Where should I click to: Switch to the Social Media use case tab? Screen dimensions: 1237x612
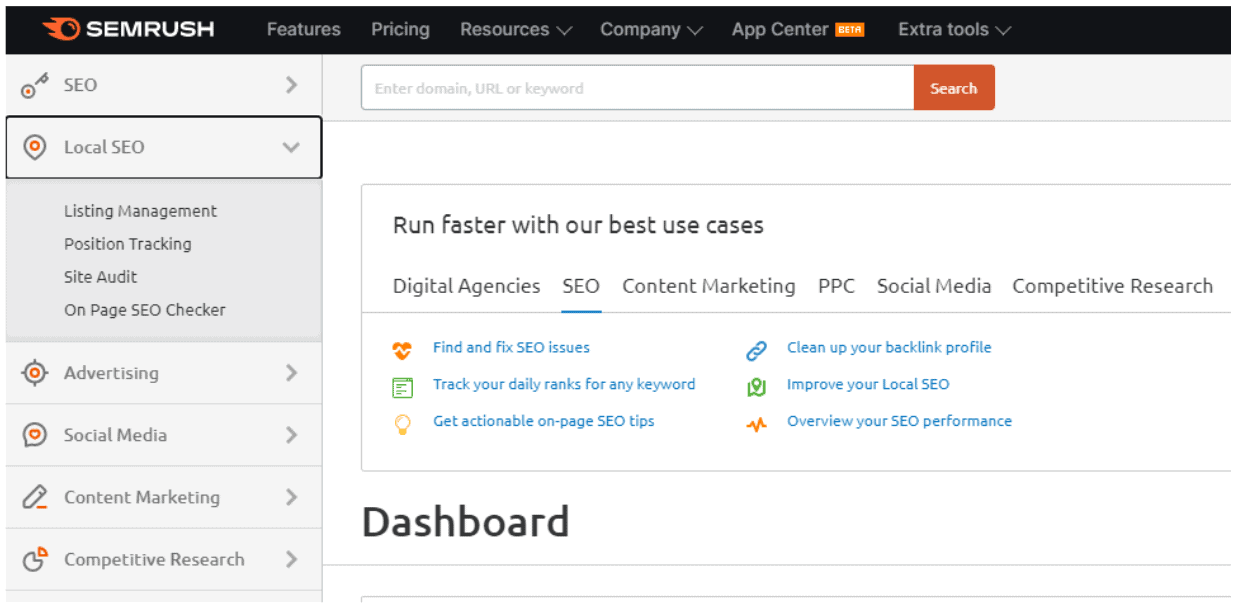pos(934,286)
